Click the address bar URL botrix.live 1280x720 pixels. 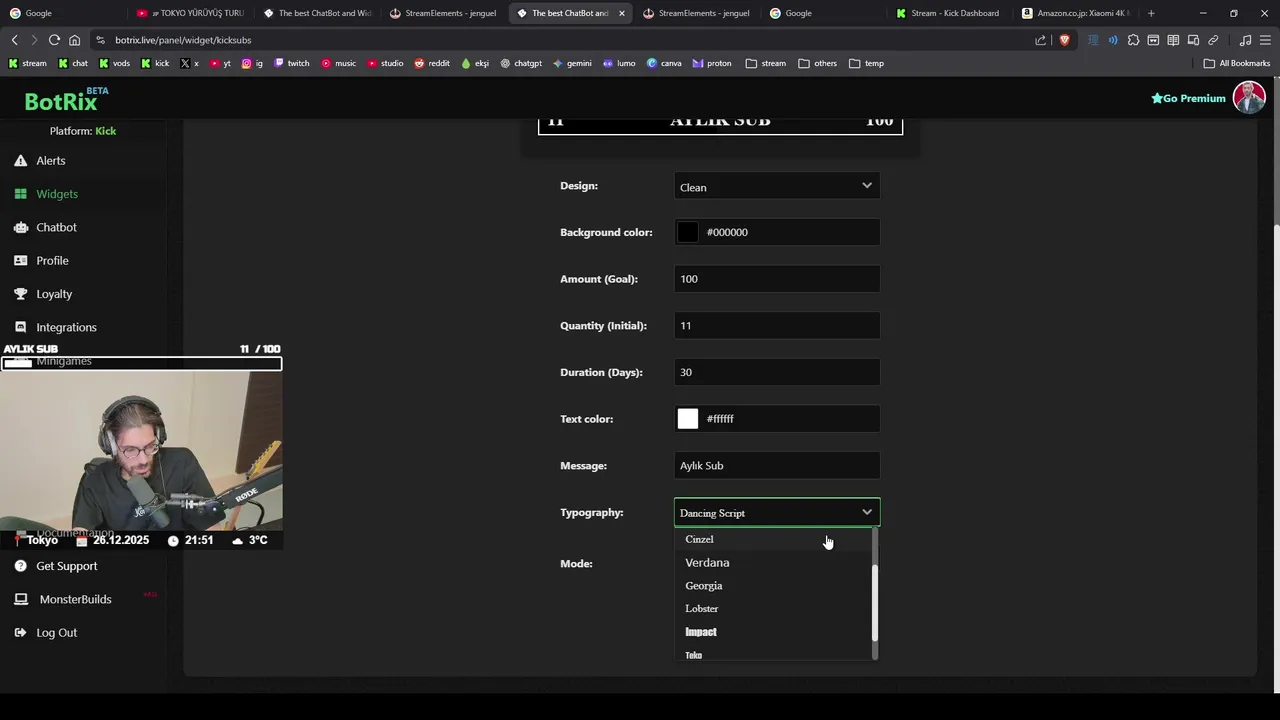pos(183,40)
